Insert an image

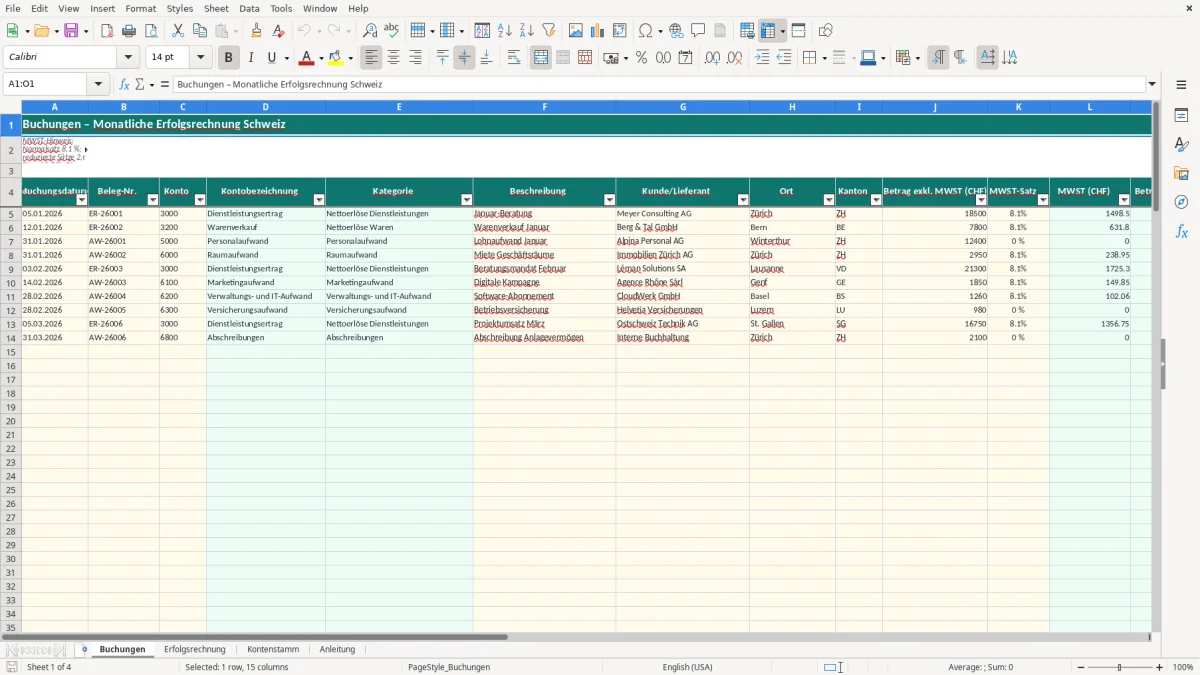pyautogui.click(x=576, y=31)
